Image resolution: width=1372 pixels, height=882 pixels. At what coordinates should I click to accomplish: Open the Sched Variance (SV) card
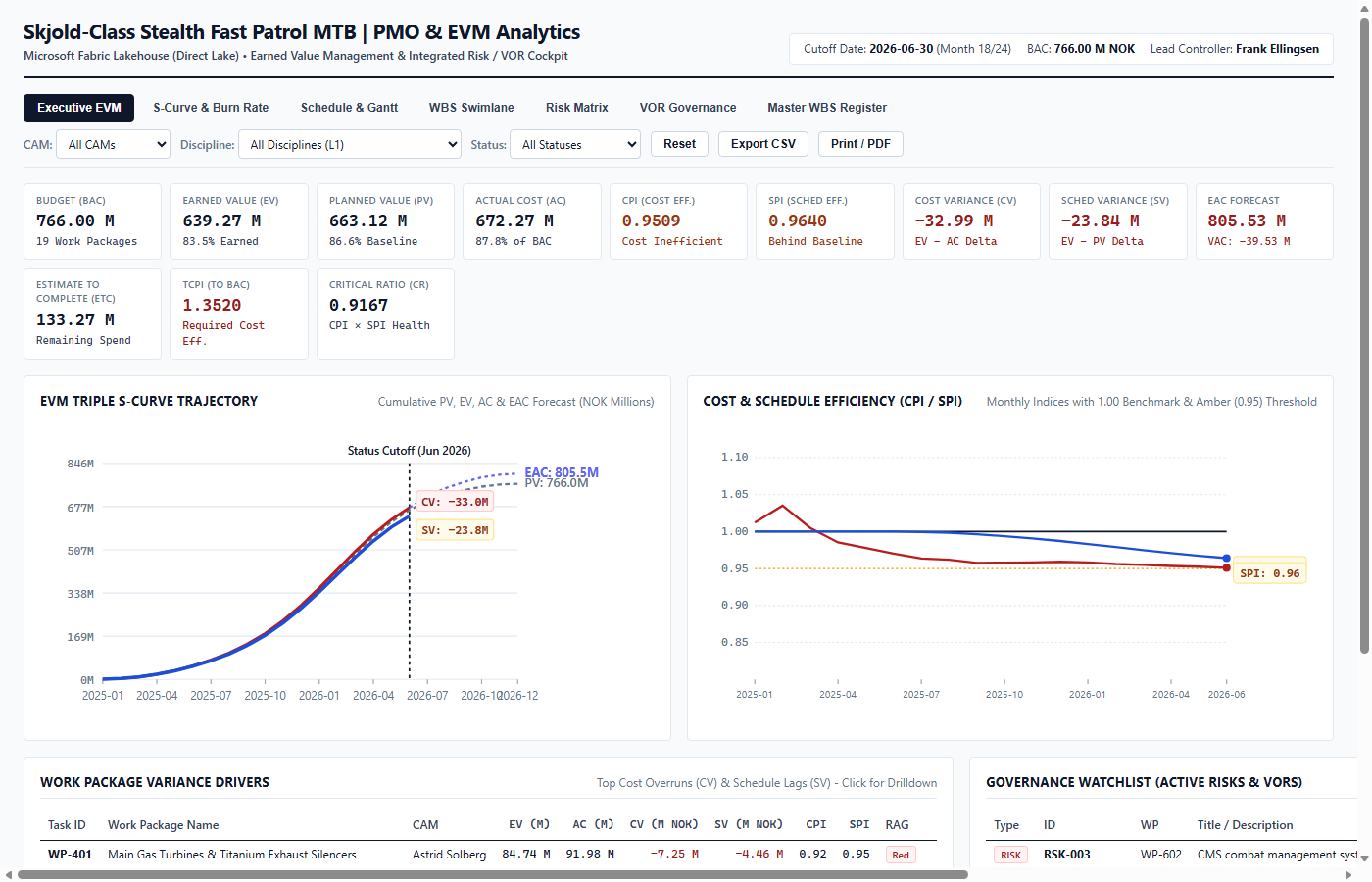pyautogui.click(x=1118, y=221)
